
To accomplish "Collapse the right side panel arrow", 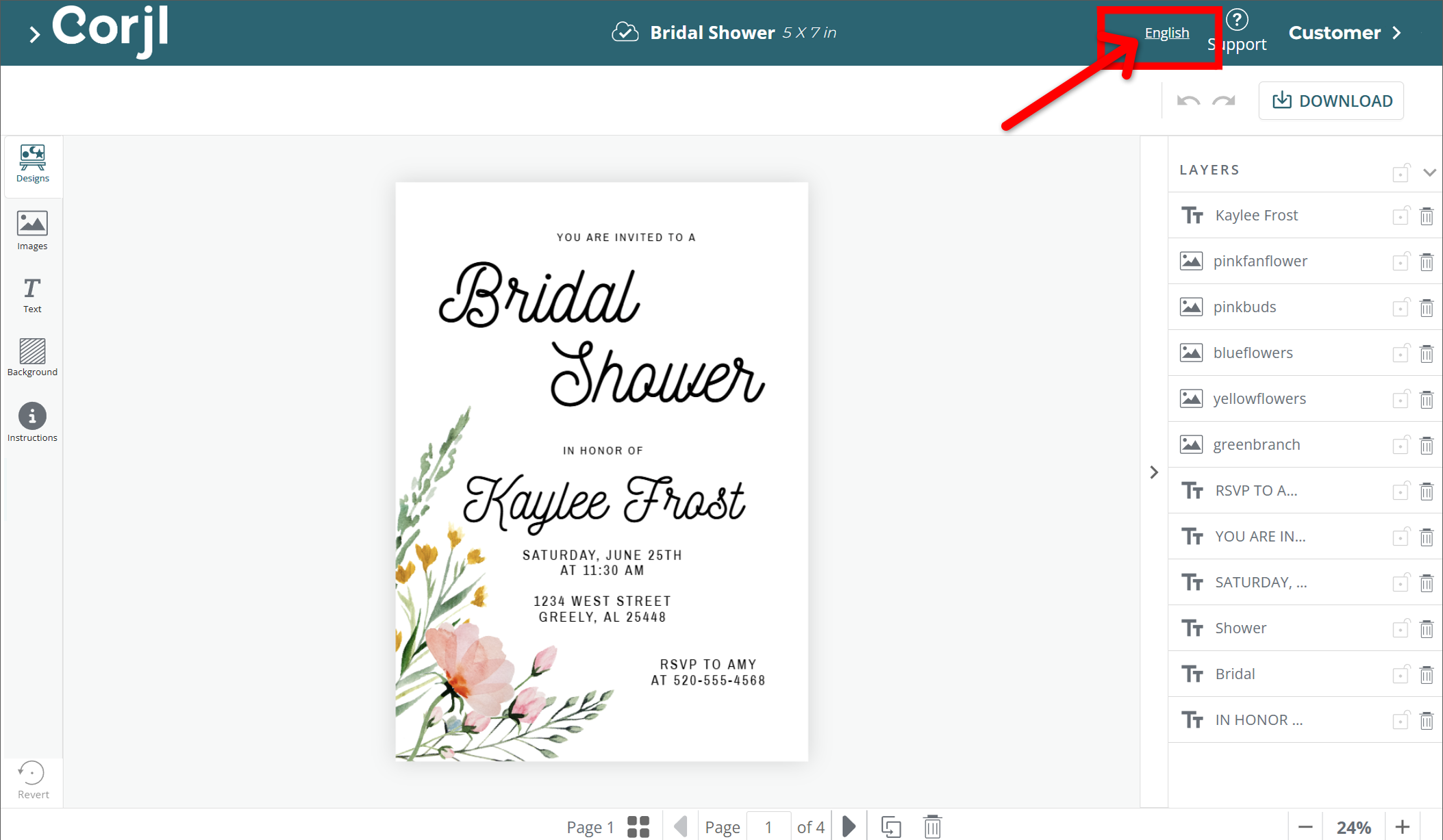I will [x=1154, y=472].
